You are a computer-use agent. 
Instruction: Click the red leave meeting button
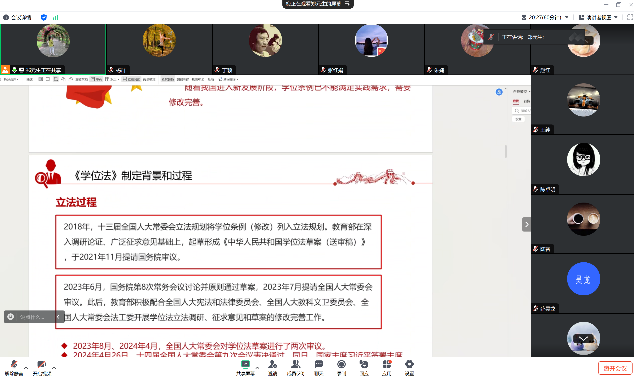click(615, 368)
